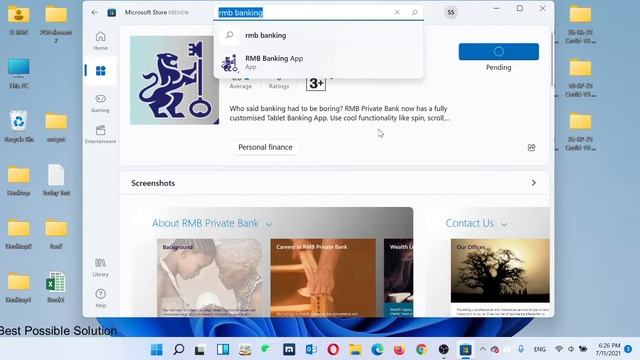Image resolution: width=640 pixels, height=360 pixels.
Task: Show hidden system tray icons
Action: click(482, 349)
